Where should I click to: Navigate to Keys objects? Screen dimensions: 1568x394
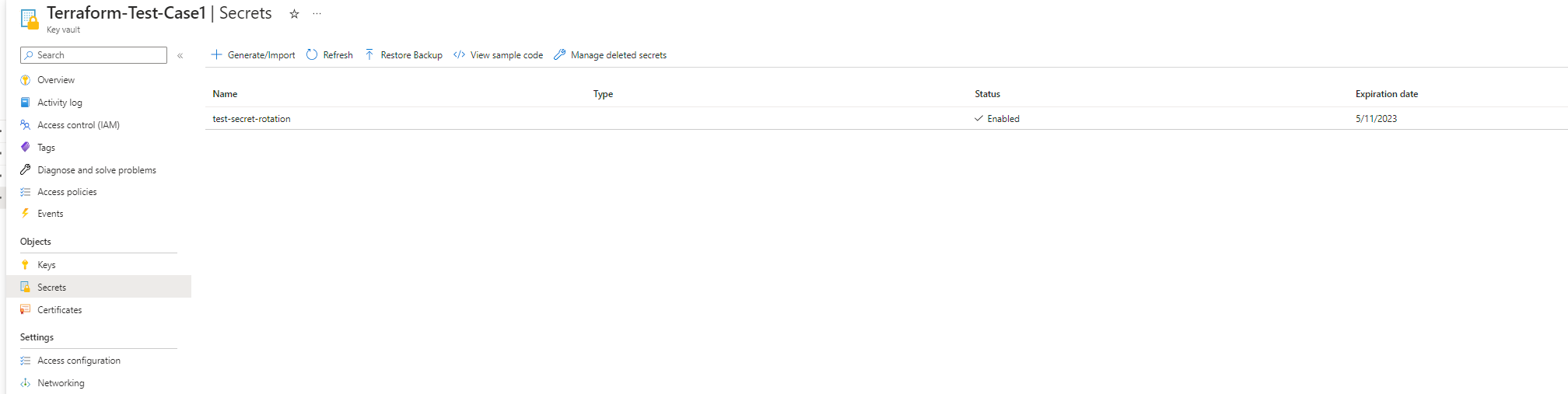coord(47,265)
